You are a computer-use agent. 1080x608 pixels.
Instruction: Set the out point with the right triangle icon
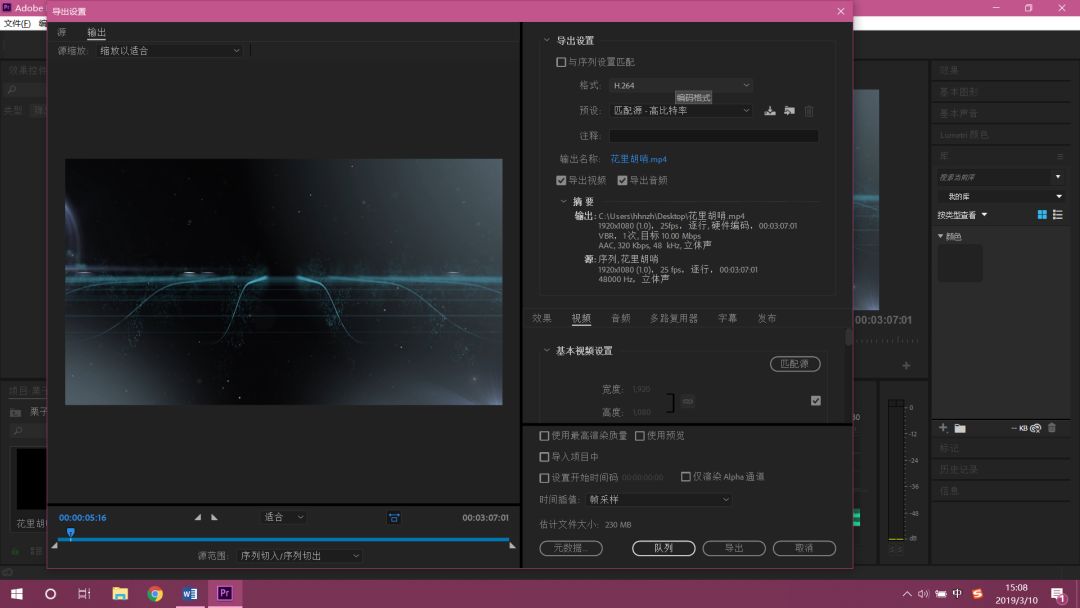tap(214, 517)
